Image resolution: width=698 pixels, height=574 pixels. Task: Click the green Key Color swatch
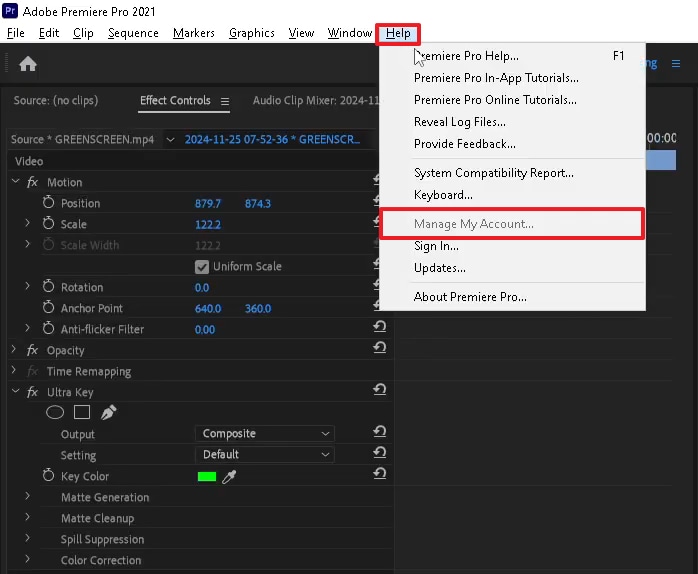[207, 477]
